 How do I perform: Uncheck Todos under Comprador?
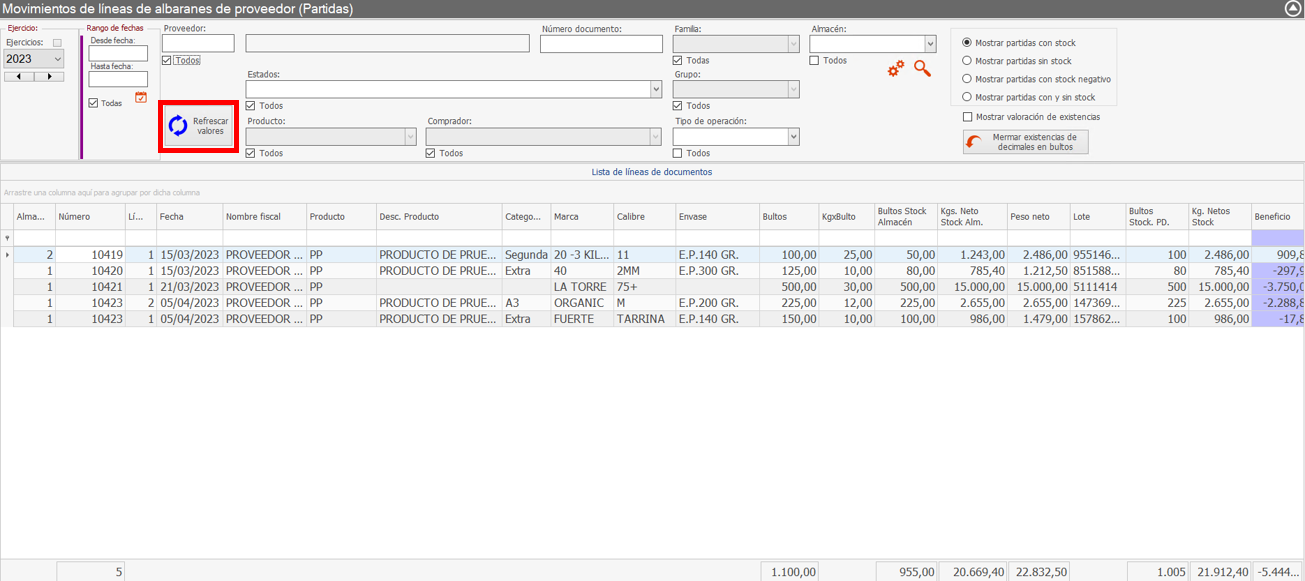[x=431, y=153]
